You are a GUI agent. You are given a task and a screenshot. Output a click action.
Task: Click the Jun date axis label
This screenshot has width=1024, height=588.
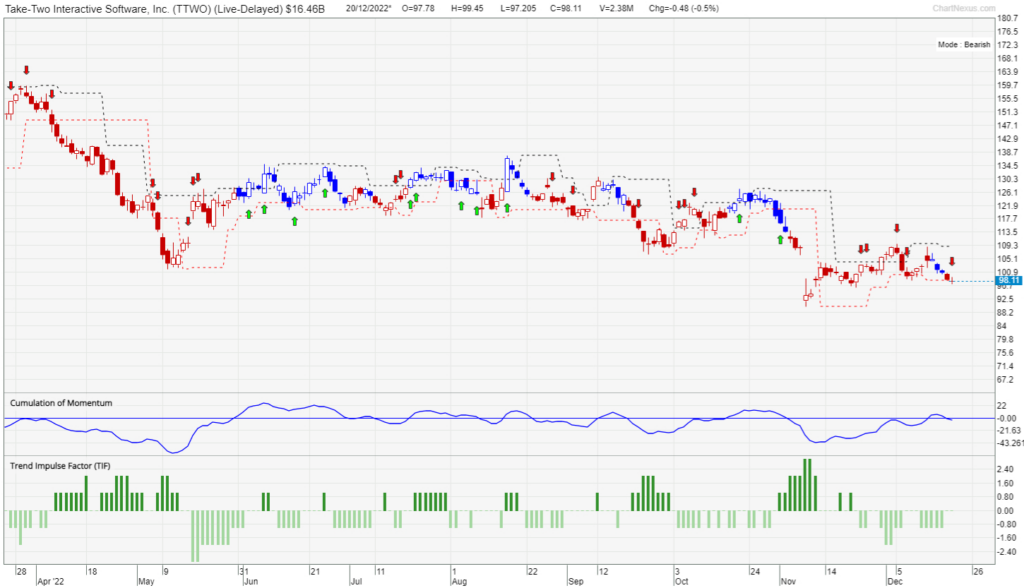pyautogui.click(x=250, y=581)
